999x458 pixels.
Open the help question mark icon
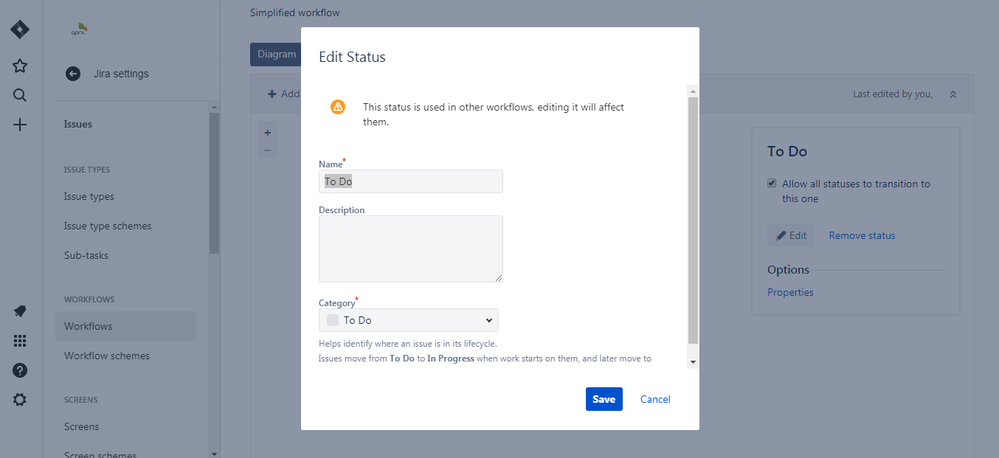(20, 370)
